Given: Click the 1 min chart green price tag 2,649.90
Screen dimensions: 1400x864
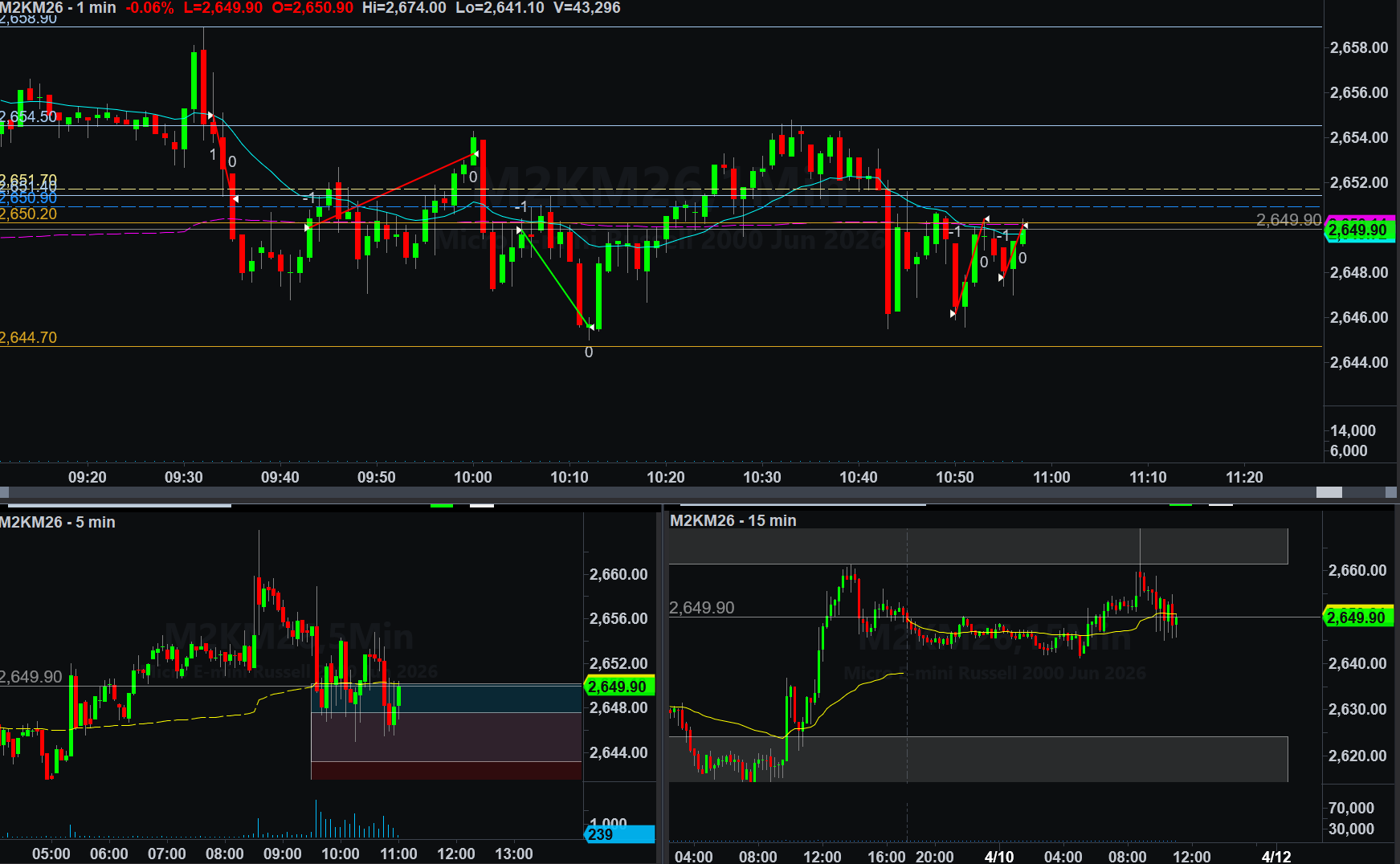Looking at the screenshot, I should point(1357,230).
